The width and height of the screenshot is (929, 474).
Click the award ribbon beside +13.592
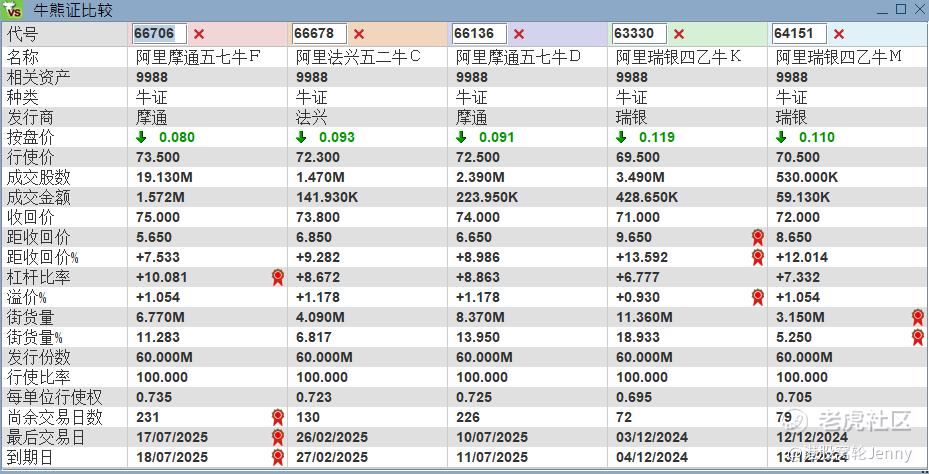click(x=758, y=257)
